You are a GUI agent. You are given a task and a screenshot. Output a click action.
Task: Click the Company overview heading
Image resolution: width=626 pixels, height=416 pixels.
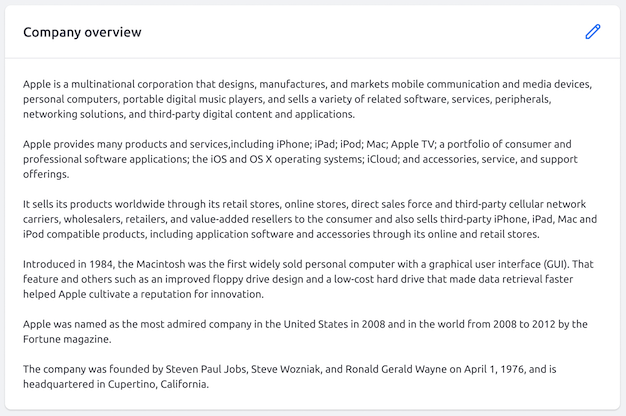[x=82, y=32]
